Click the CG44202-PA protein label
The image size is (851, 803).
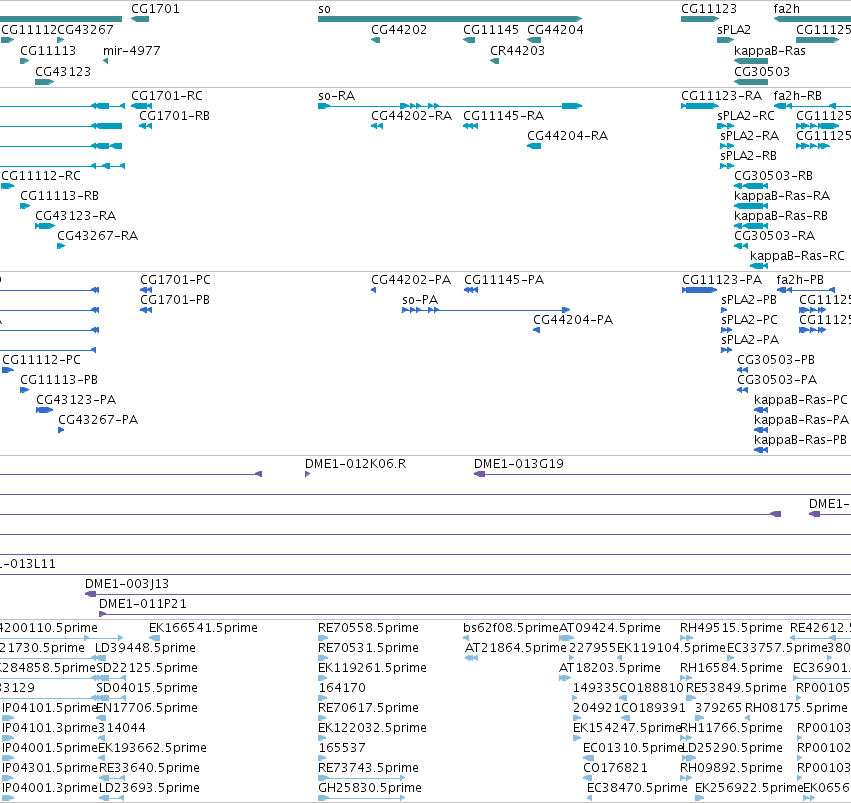point(411,280)
